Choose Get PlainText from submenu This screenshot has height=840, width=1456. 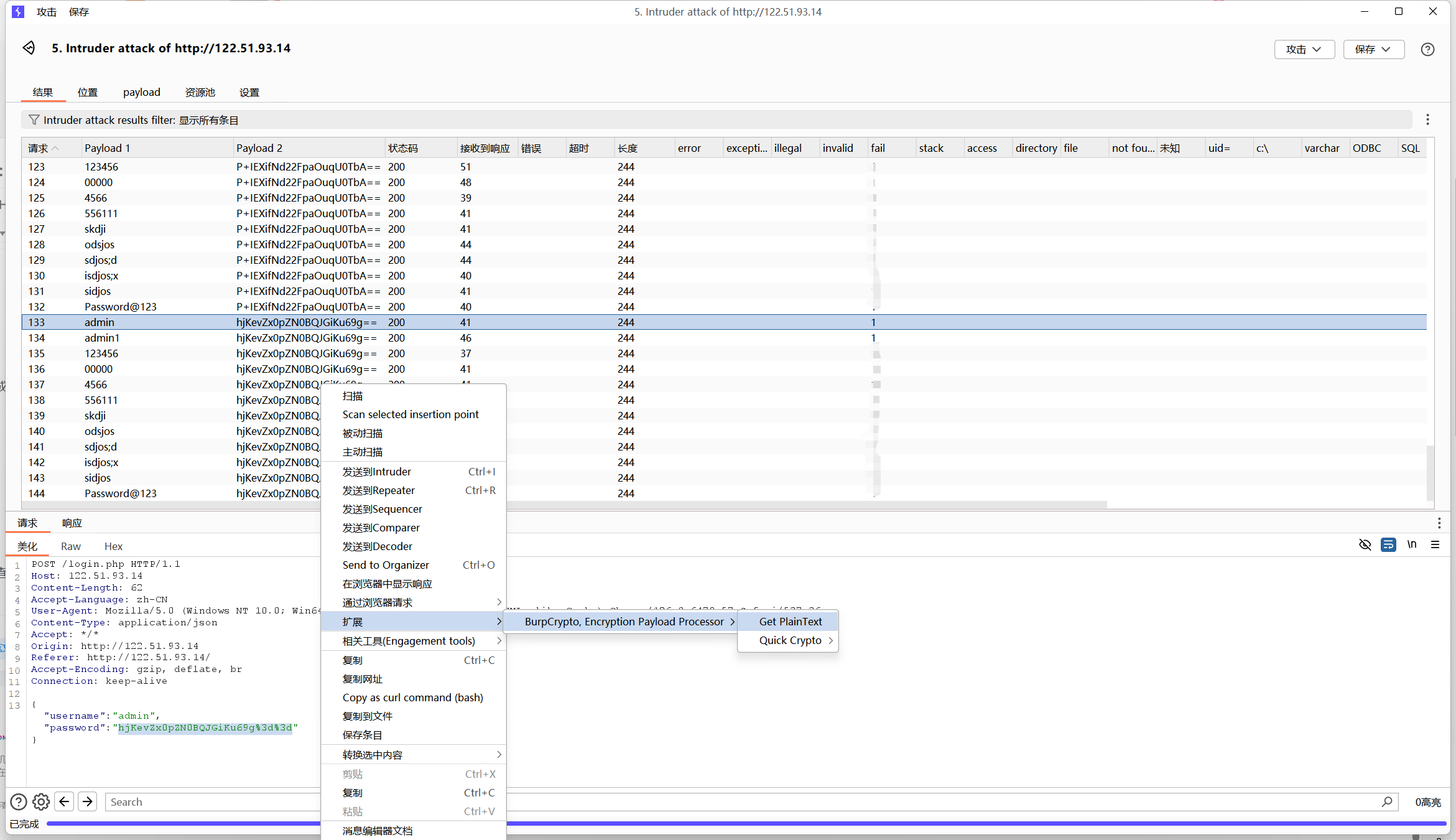tap(788, 621)
